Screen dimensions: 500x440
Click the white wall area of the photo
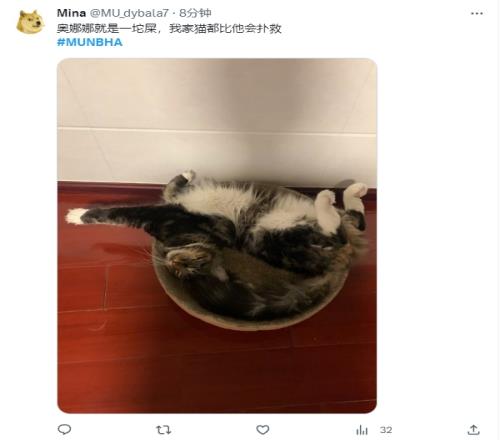tap(217, 117)
